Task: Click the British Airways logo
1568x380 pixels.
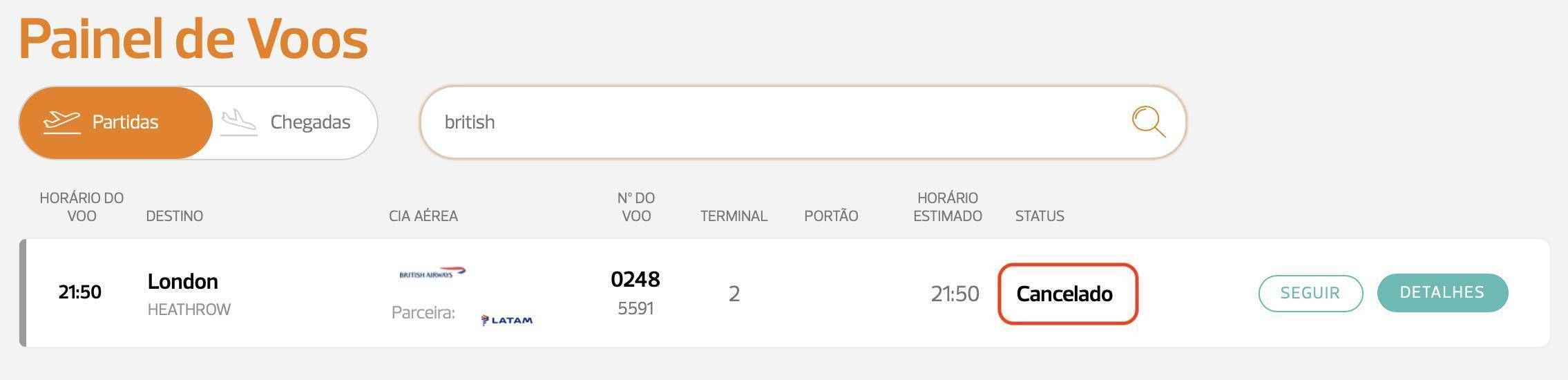Action: pos(432,273)
